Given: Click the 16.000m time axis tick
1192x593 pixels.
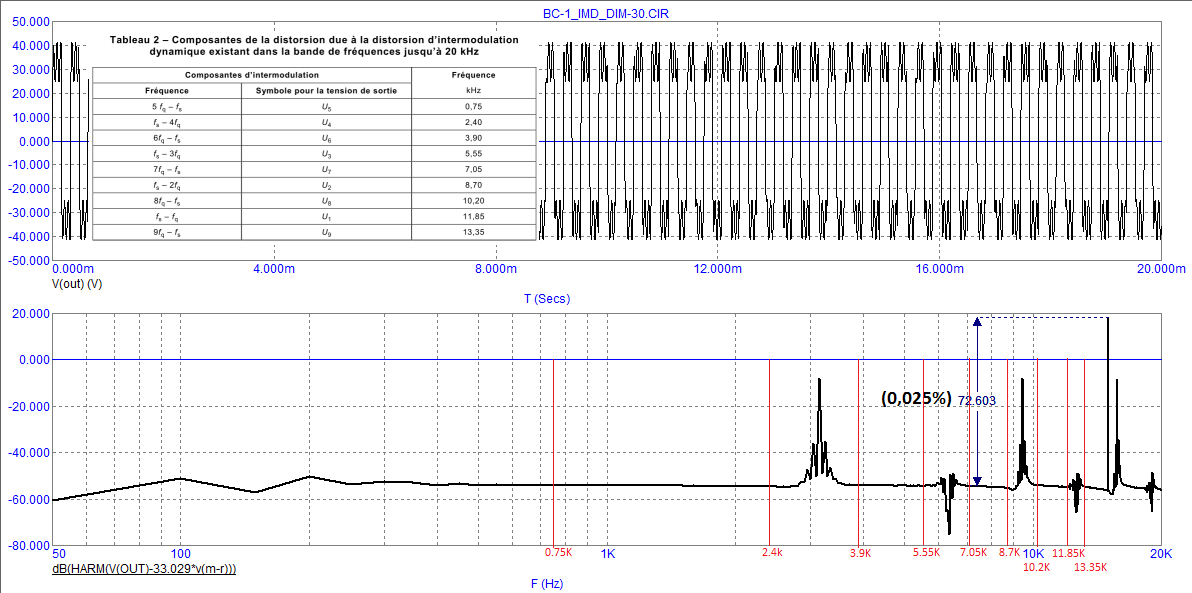Looking at the screenshot, I should click(x=940, y=269).
